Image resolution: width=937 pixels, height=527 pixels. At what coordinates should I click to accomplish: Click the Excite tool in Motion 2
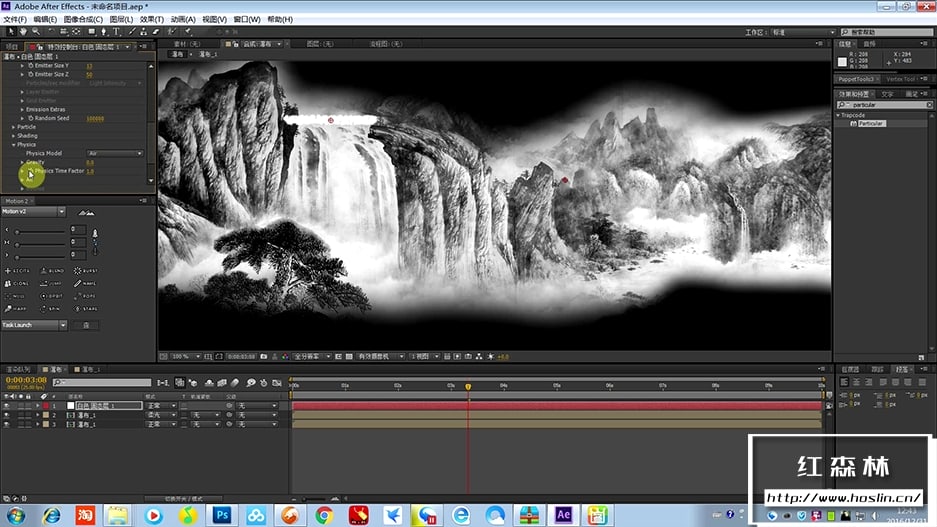(x=17, y=271)
